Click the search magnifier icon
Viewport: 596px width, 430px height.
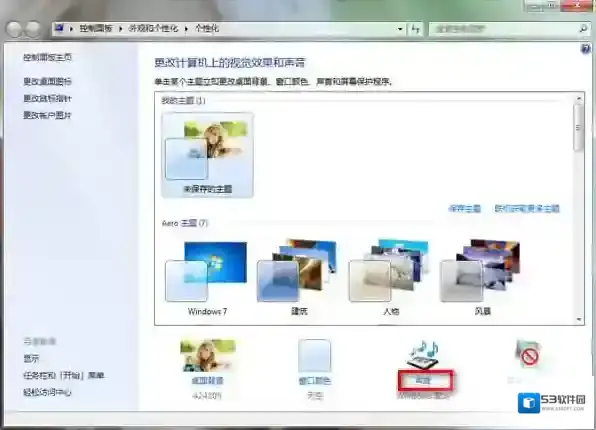point(583,29)
